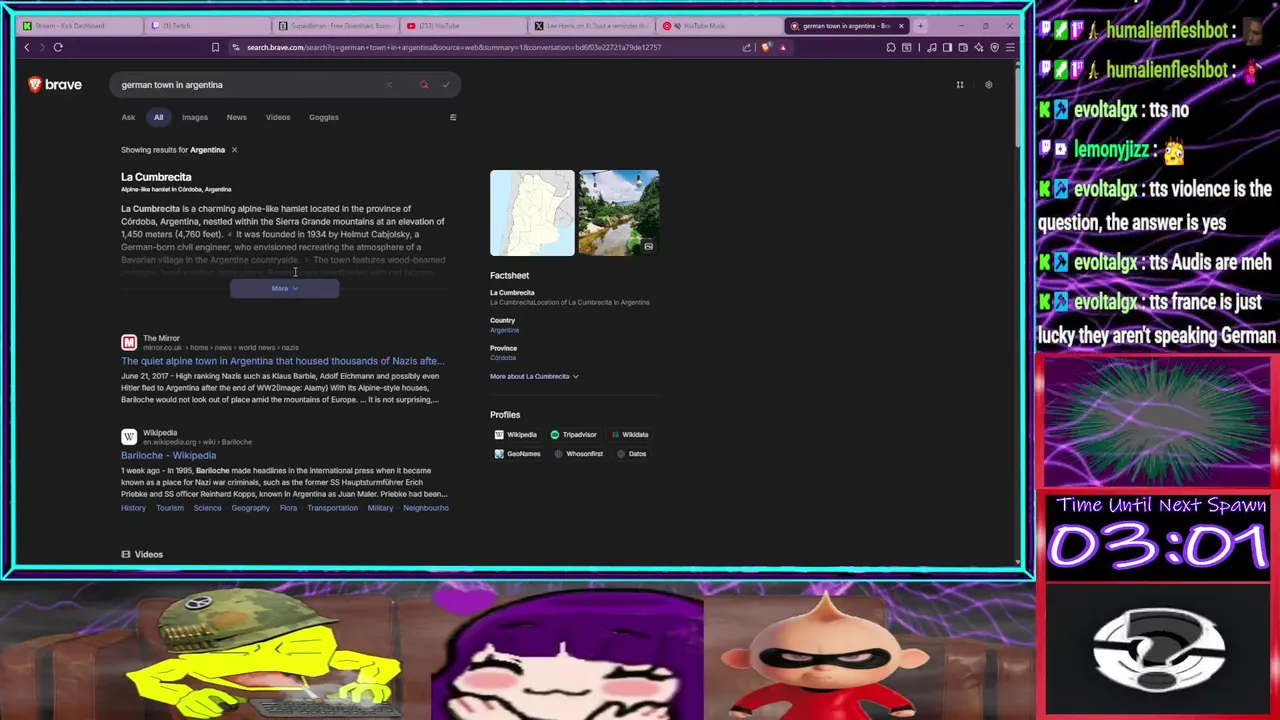Open the Brave Rewards triangle icon
The image size is (1280, 720).
(783, 47)
